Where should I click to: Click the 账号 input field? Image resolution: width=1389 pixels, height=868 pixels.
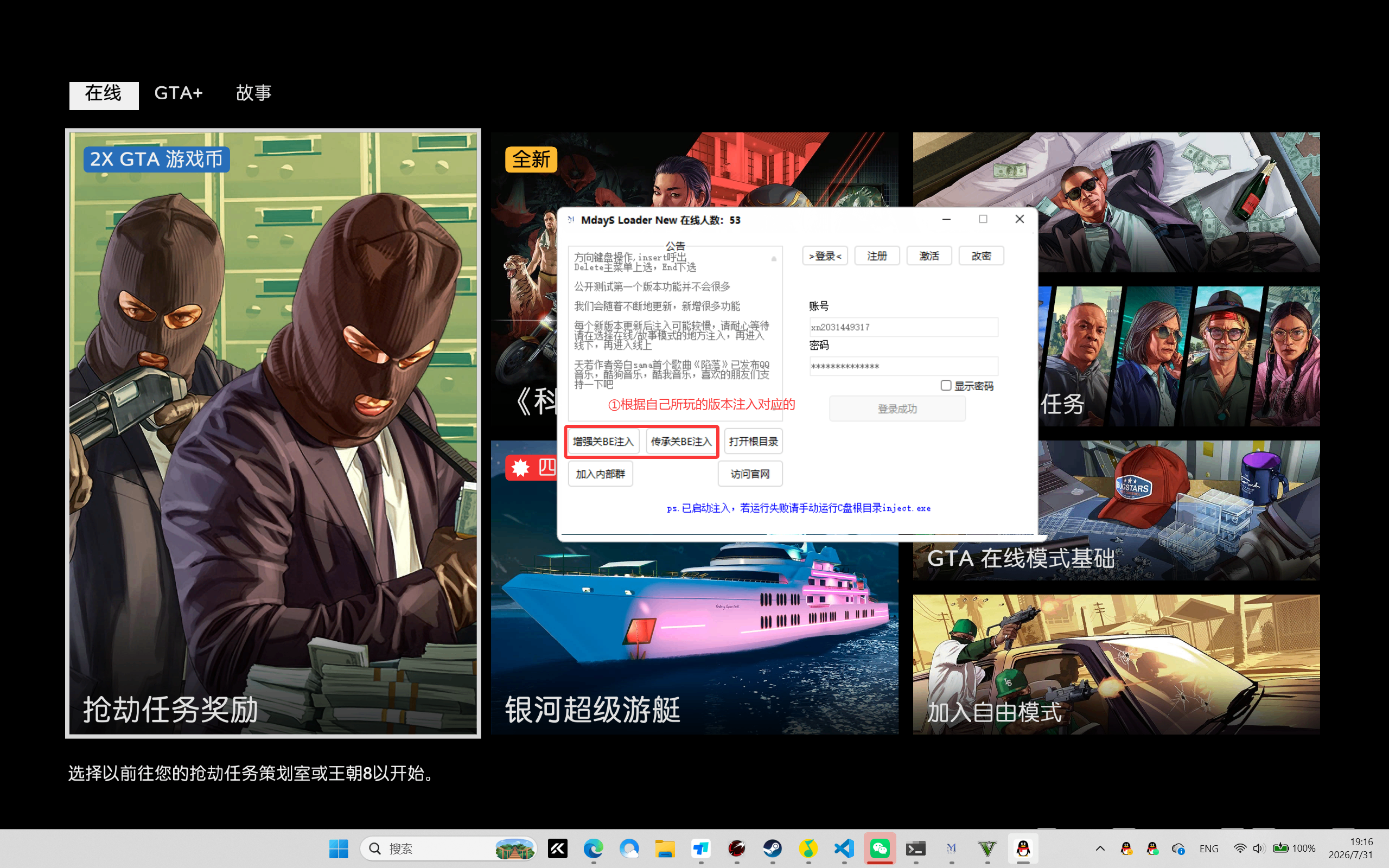(903, 327)
